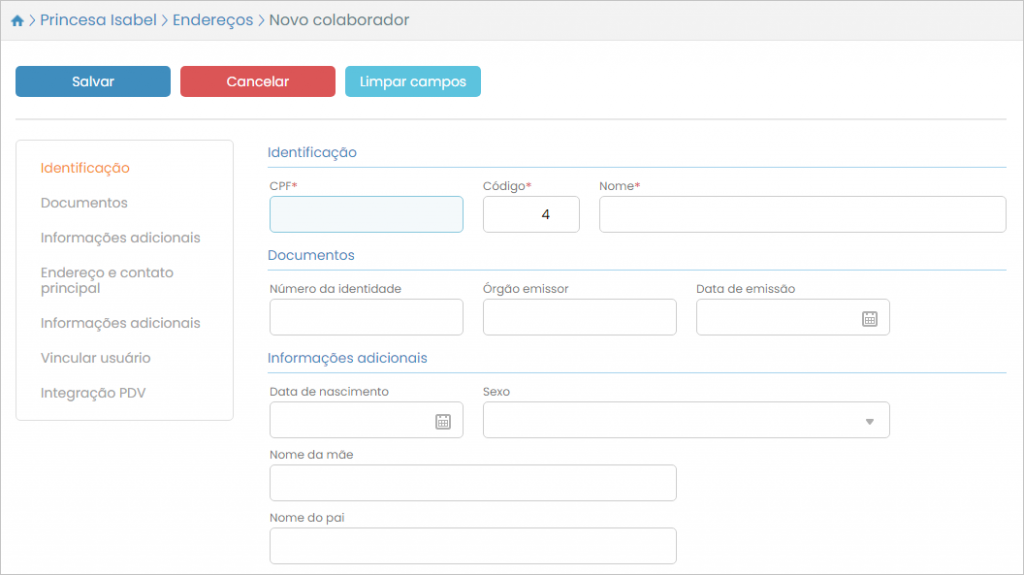This screenshot has height=575, width=1024.
Task: Focus the Número da identidade field
Action: tap(366, 317)
